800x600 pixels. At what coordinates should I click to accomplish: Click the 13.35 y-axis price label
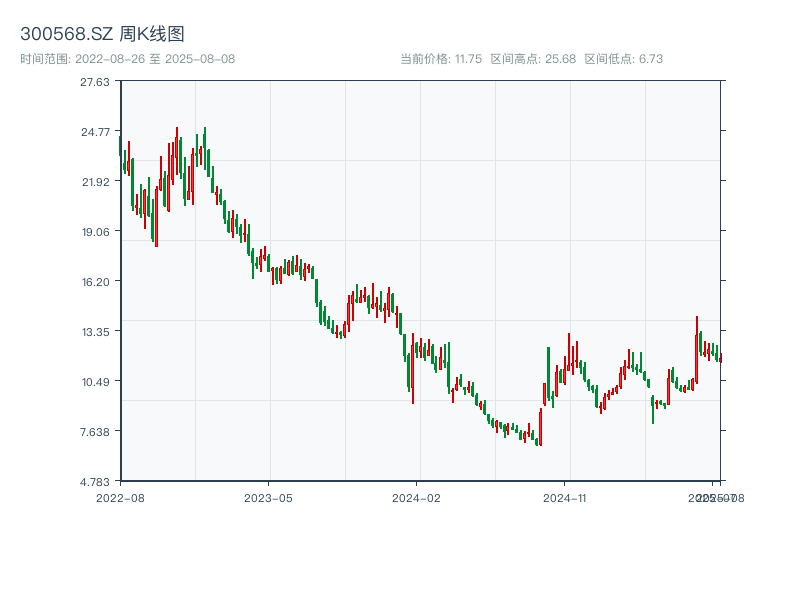96,332
